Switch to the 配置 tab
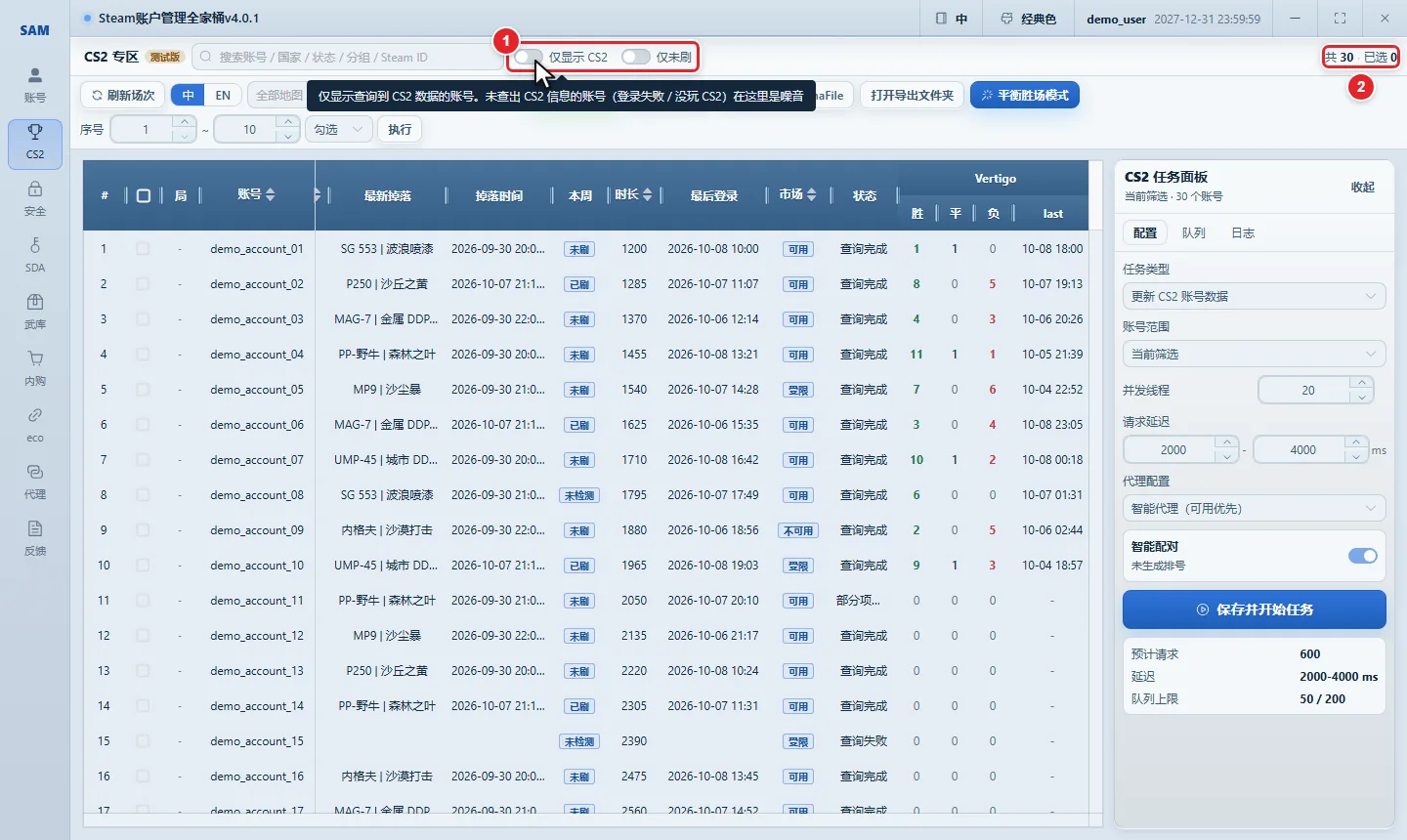Viewport: 1407px width, 840px height. click(x=1145, y=232)
